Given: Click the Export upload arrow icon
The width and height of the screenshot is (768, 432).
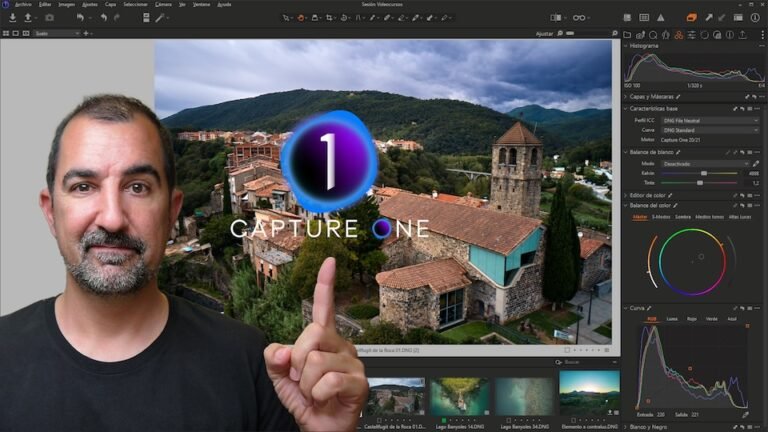Looking at the screenshot, I should pos(28,18).
